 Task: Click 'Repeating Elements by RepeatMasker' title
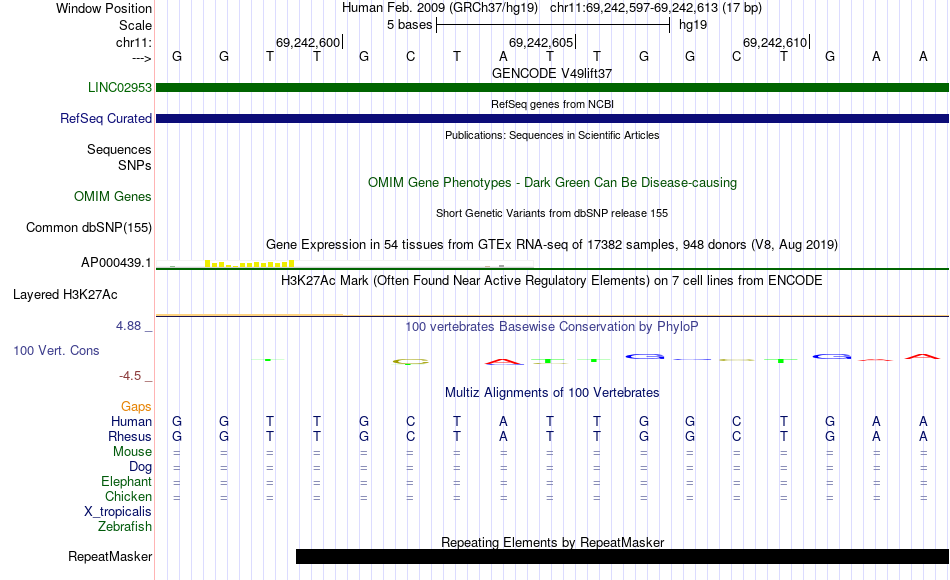(x=552, y=542)
